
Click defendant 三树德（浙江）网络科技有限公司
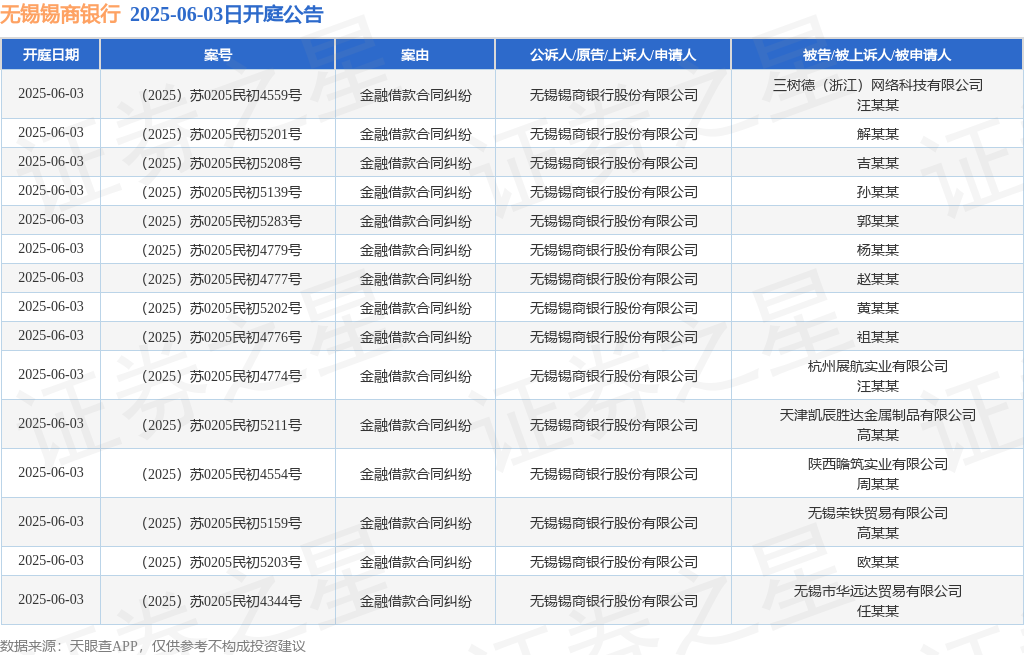878,85
